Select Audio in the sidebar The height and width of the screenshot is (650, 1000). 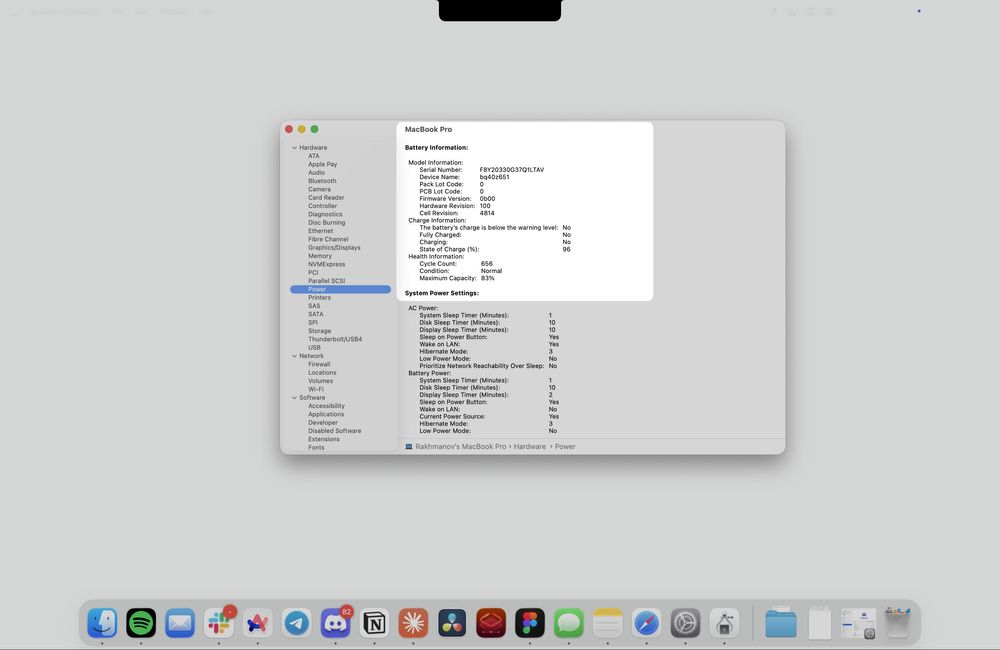pyautogui.click(x=316, y=172)
